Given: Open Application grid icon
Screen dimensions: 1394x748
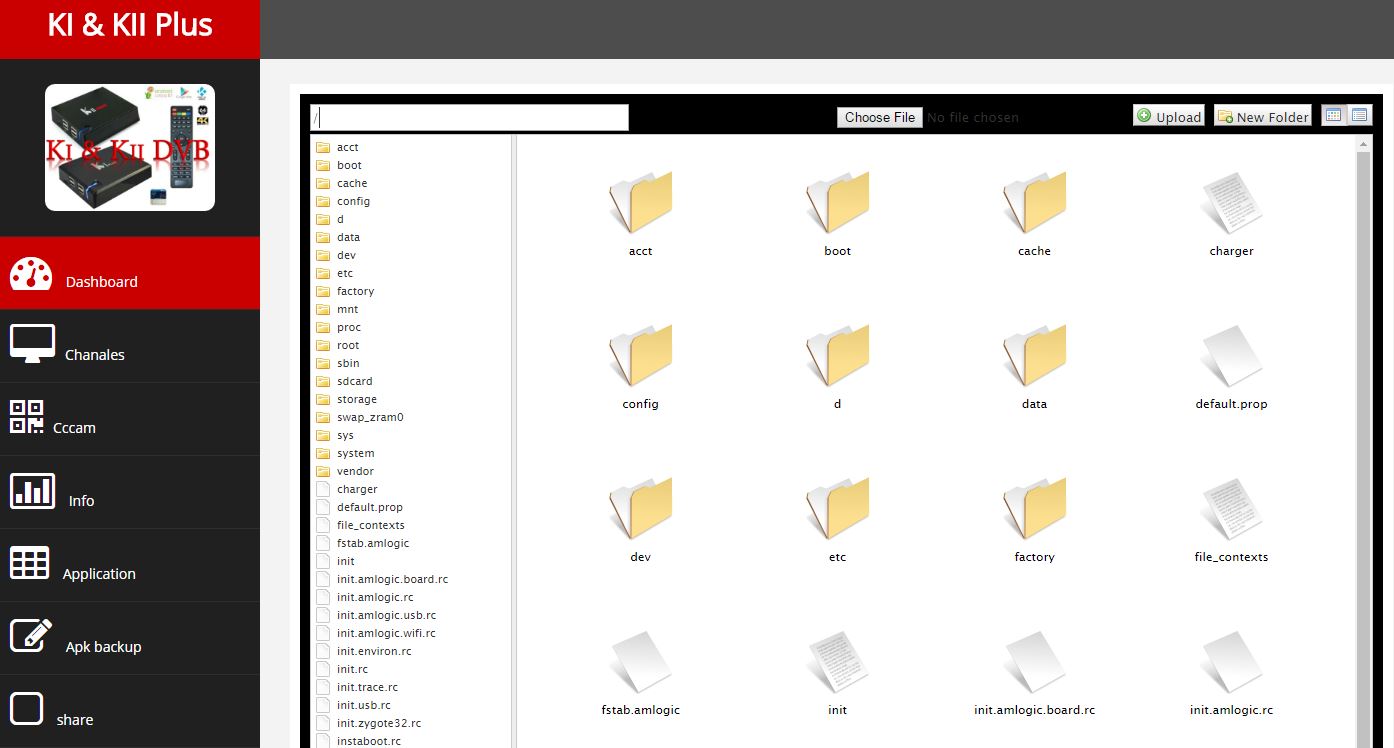Looking at the screenshot, I should tap(30, 564).
